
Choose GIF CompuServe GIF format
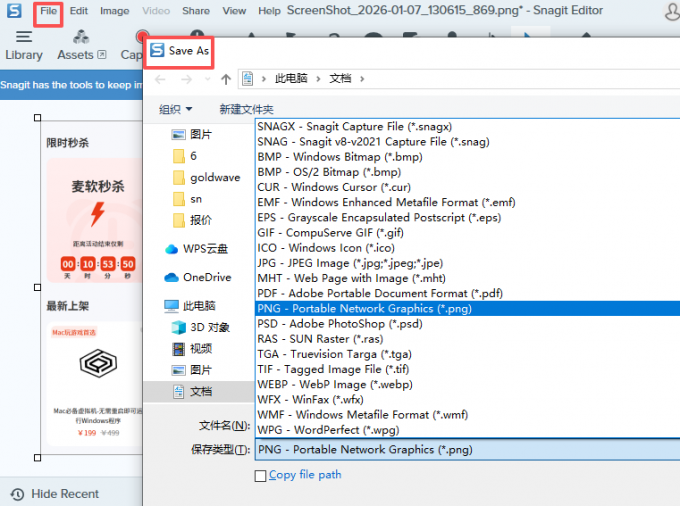(468, 233)
